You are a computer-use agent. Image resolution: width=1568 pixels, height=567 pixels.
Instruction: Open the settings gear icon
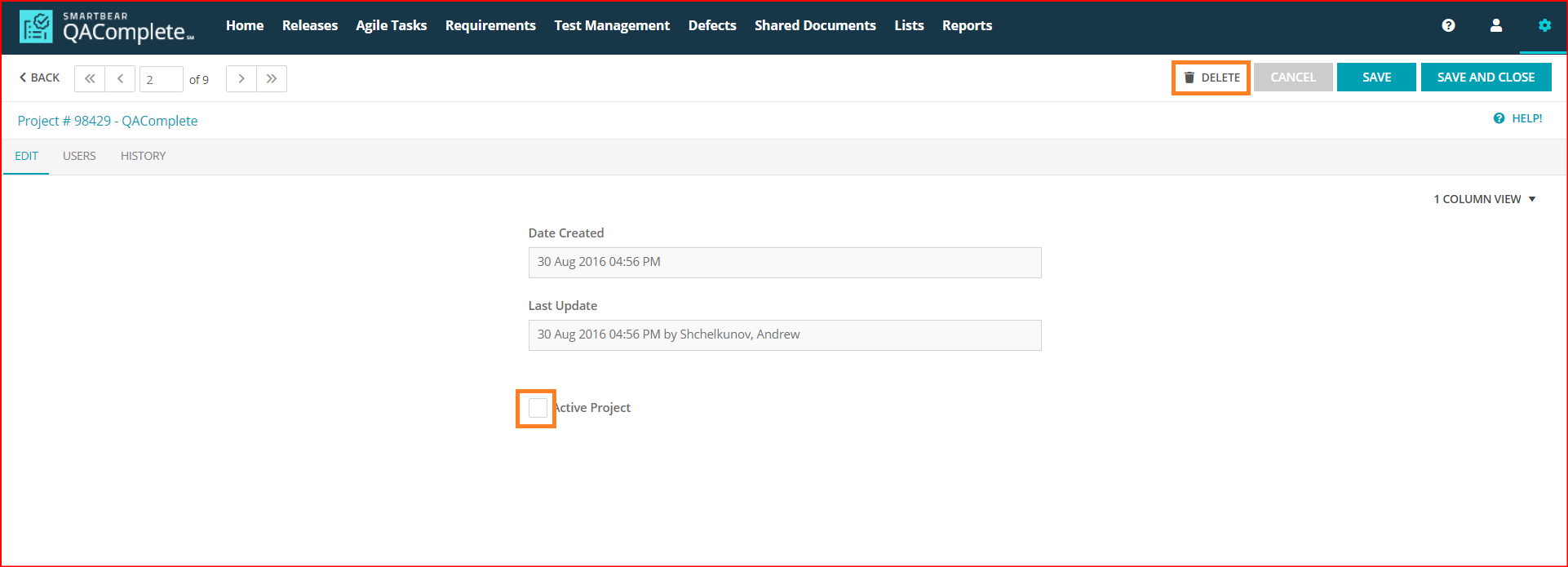point(1544,25)
